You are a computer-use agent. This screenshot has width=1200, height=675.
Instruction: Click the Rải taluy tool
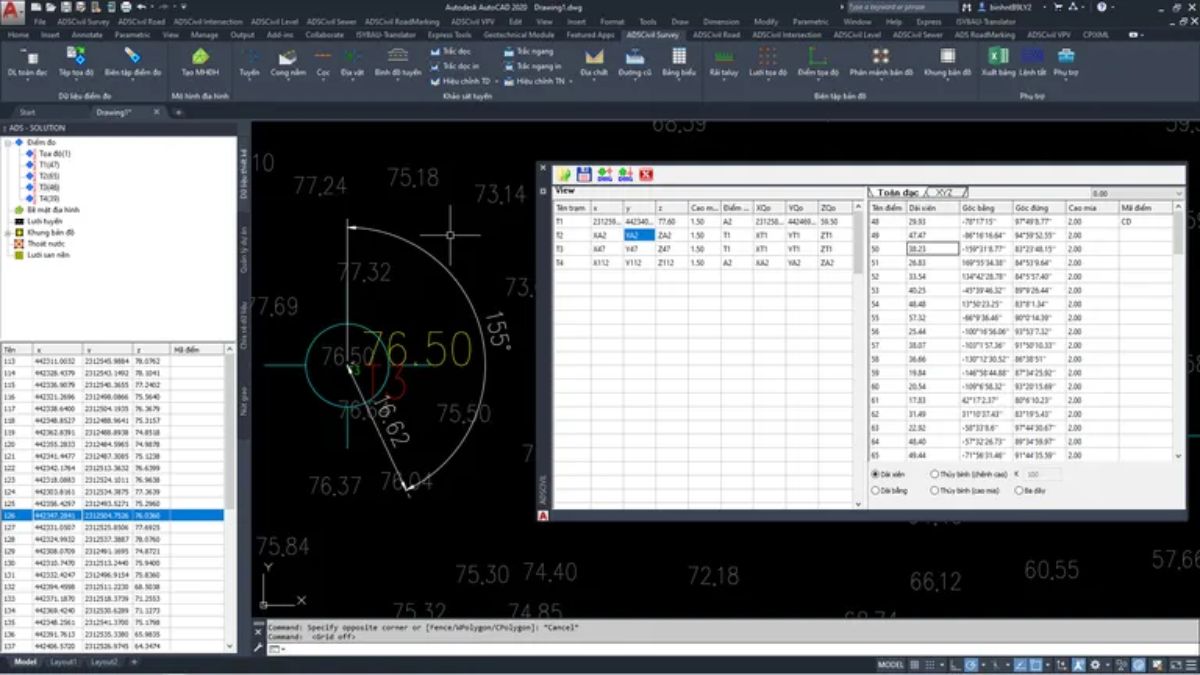pyautogui.click(x=723, y=61)
